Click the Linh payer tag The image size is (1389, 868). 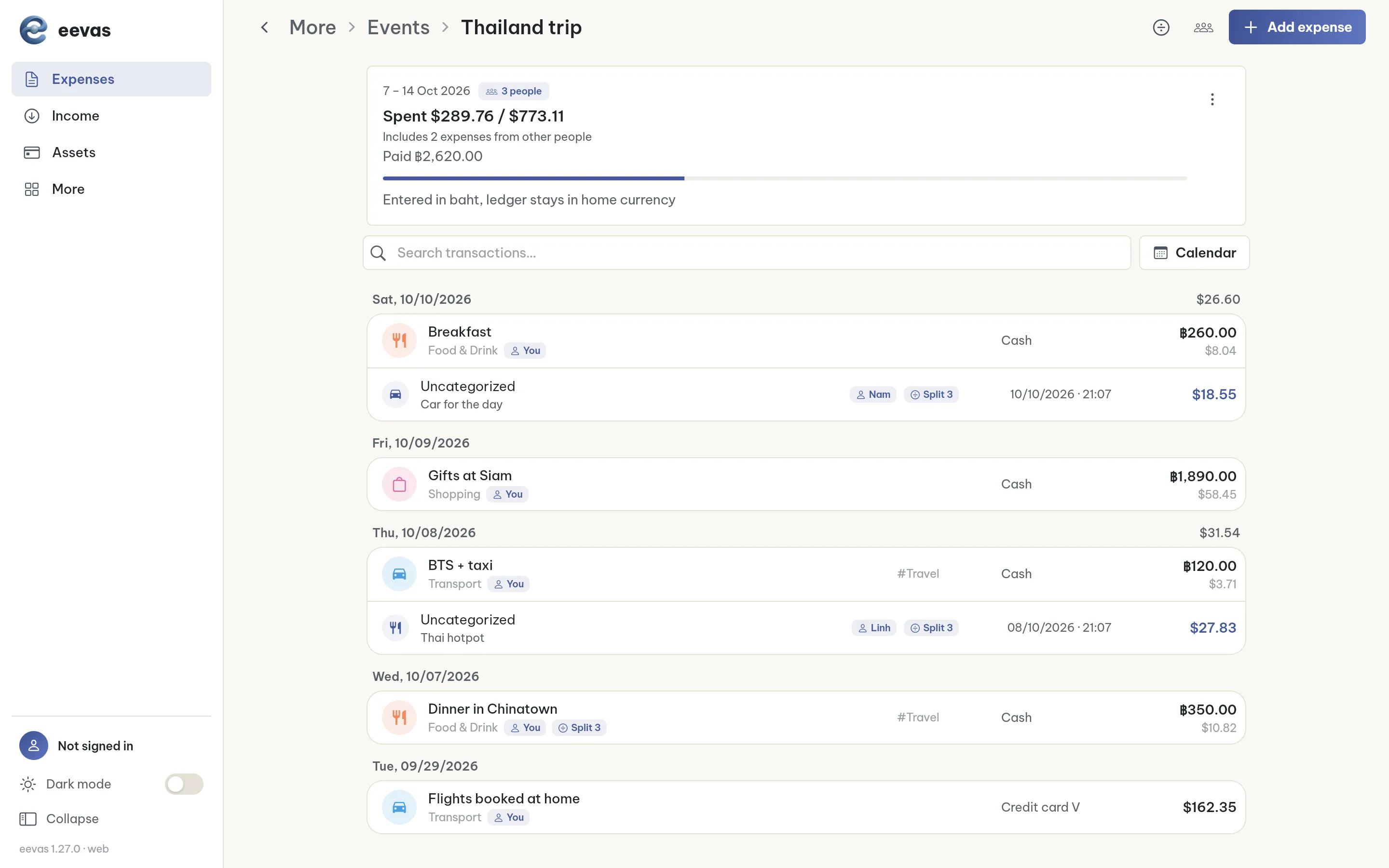coord(873,627)
